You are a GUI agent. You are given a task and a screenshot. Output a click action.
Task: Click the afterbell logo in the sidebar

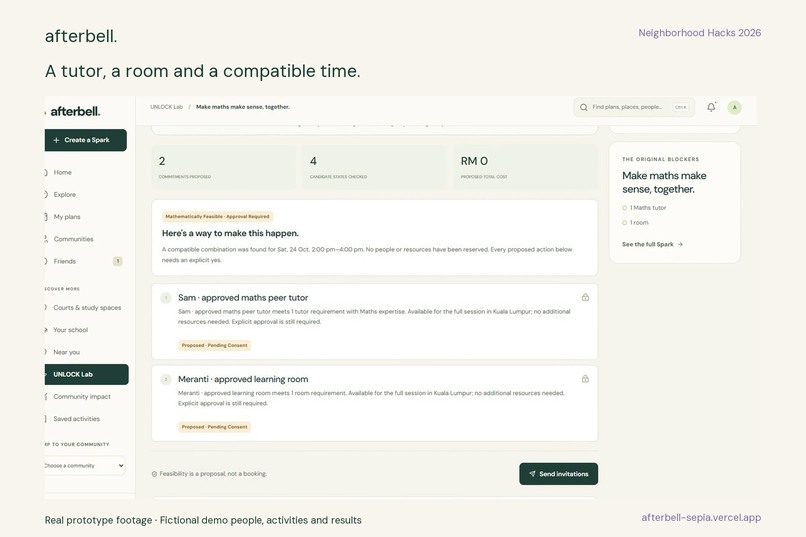coord(75,111)
